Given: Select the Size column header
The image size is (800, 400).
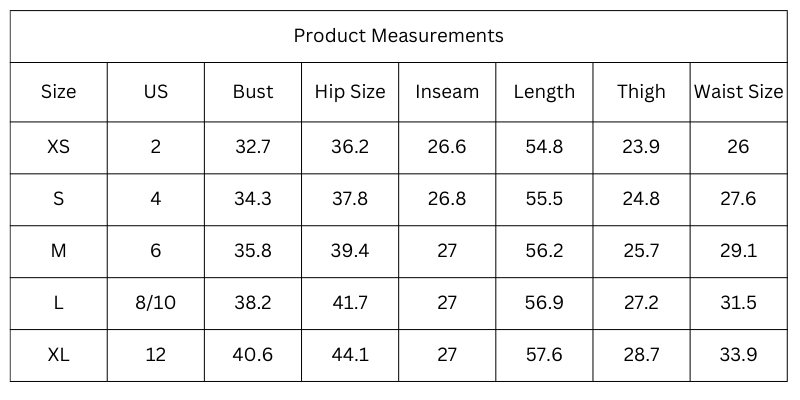Looking at the screenshot, I should (58, 92).
